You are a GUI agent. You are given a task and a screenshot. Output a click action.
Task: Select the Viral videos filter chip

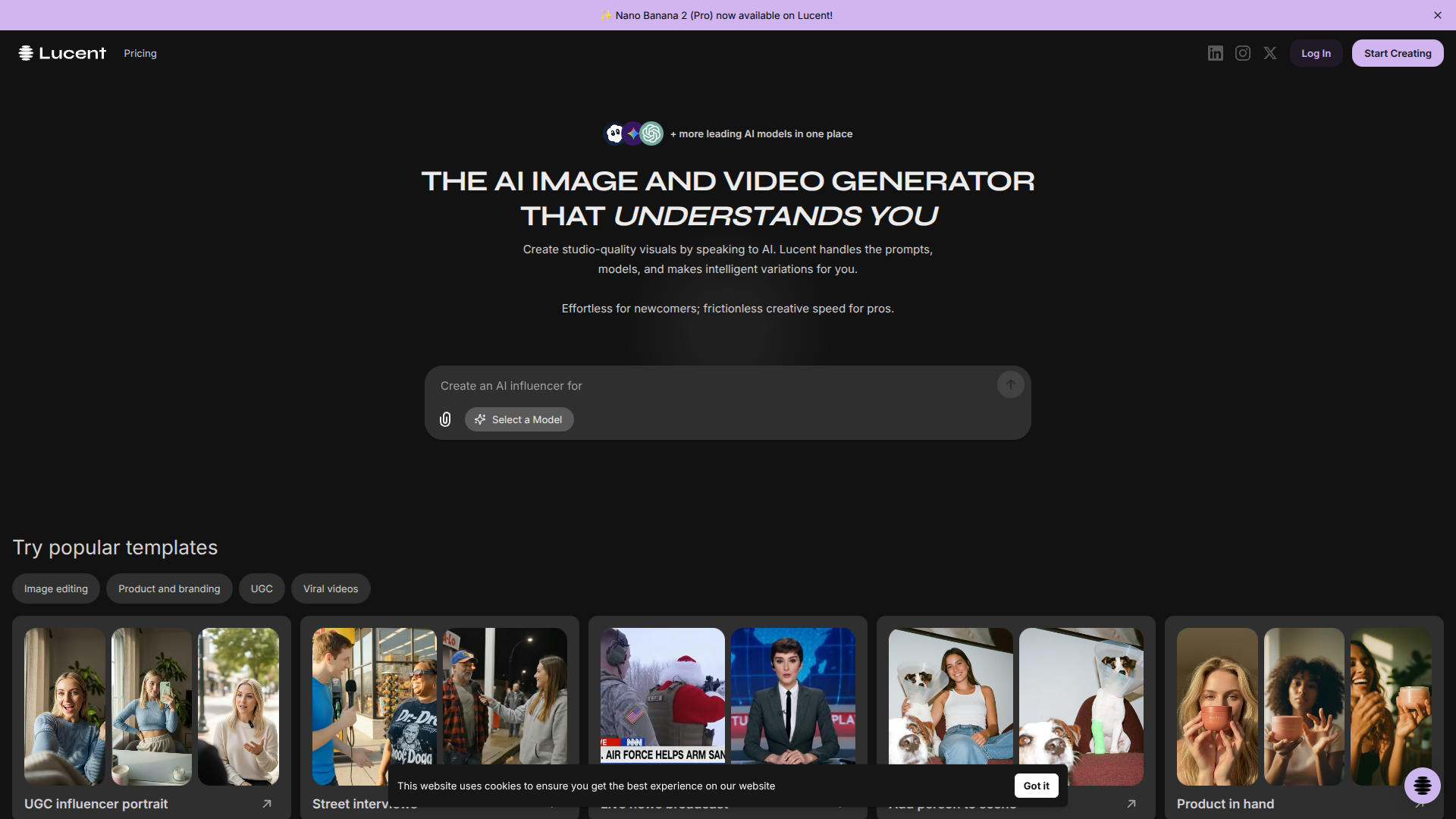pyautogui.click(x=331, y=588)
